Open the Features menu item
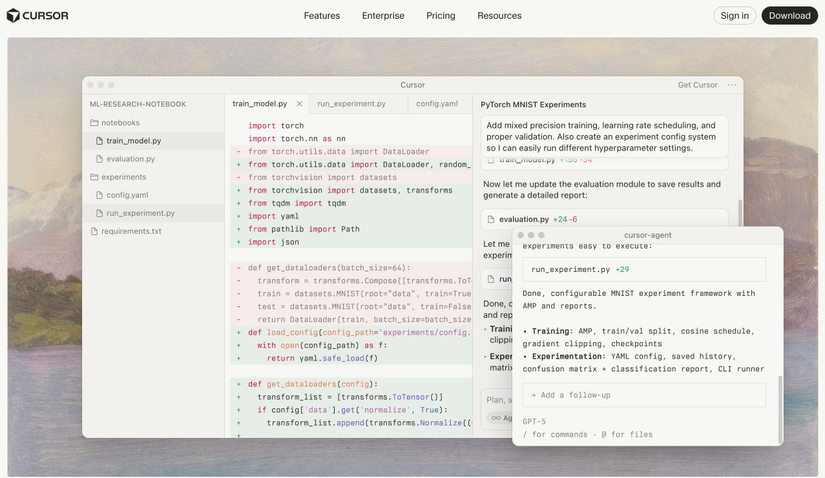Image resolution: width=825 pixels, height=478 pixels. click(322, 16)
